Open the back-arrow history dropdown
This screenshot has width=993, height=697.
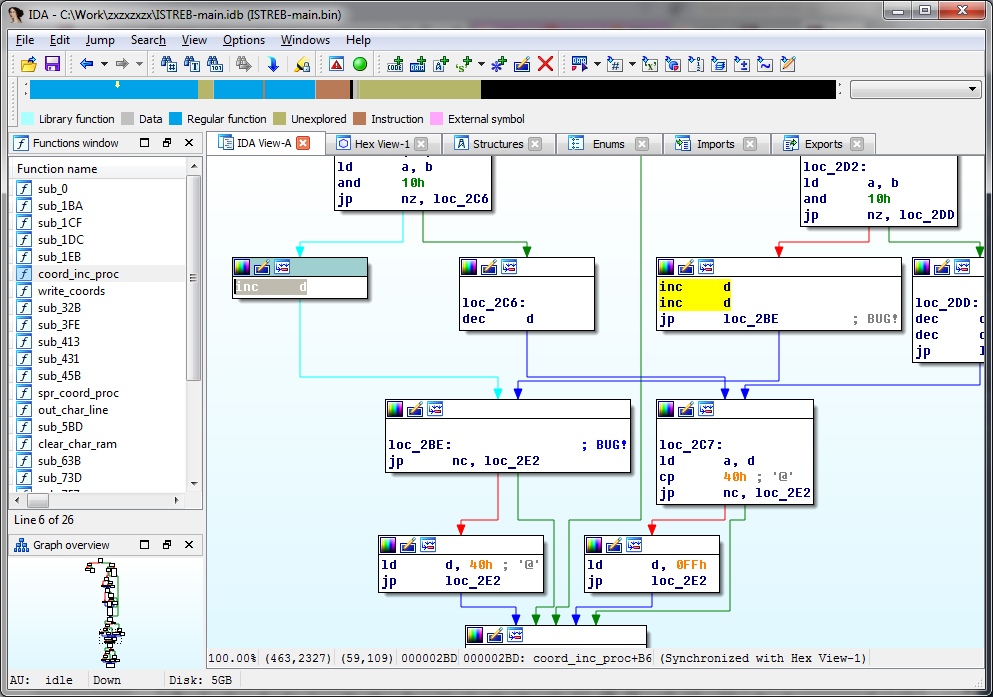103,64
